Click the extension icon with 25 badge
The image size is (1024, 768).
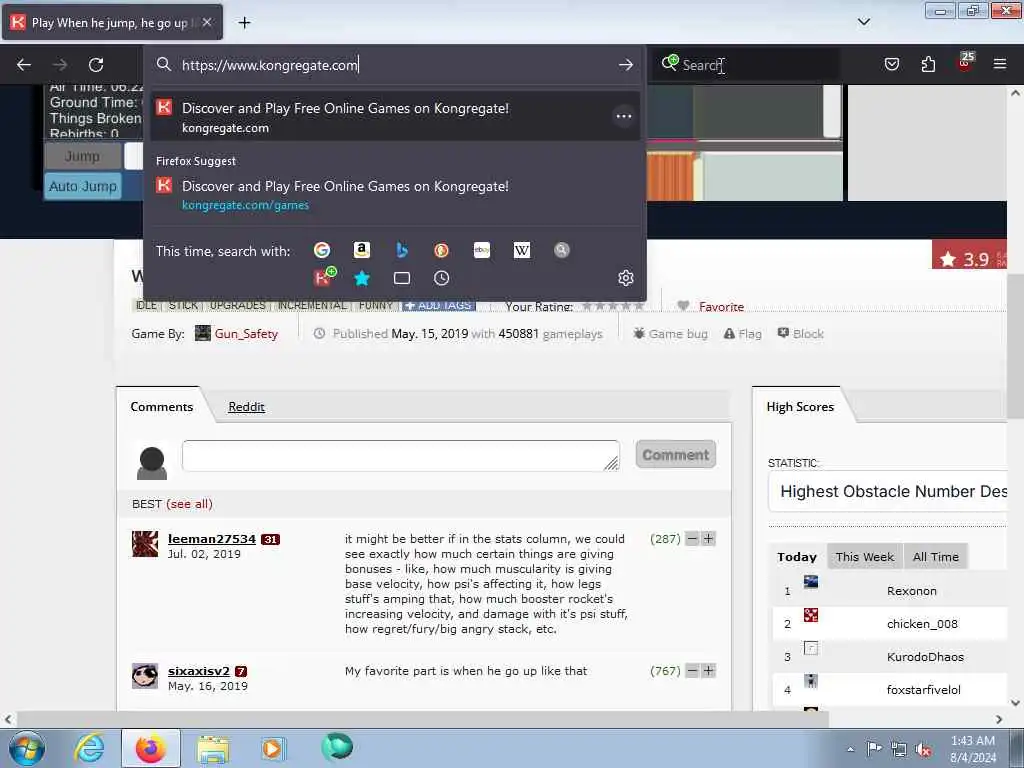[965, 63]
